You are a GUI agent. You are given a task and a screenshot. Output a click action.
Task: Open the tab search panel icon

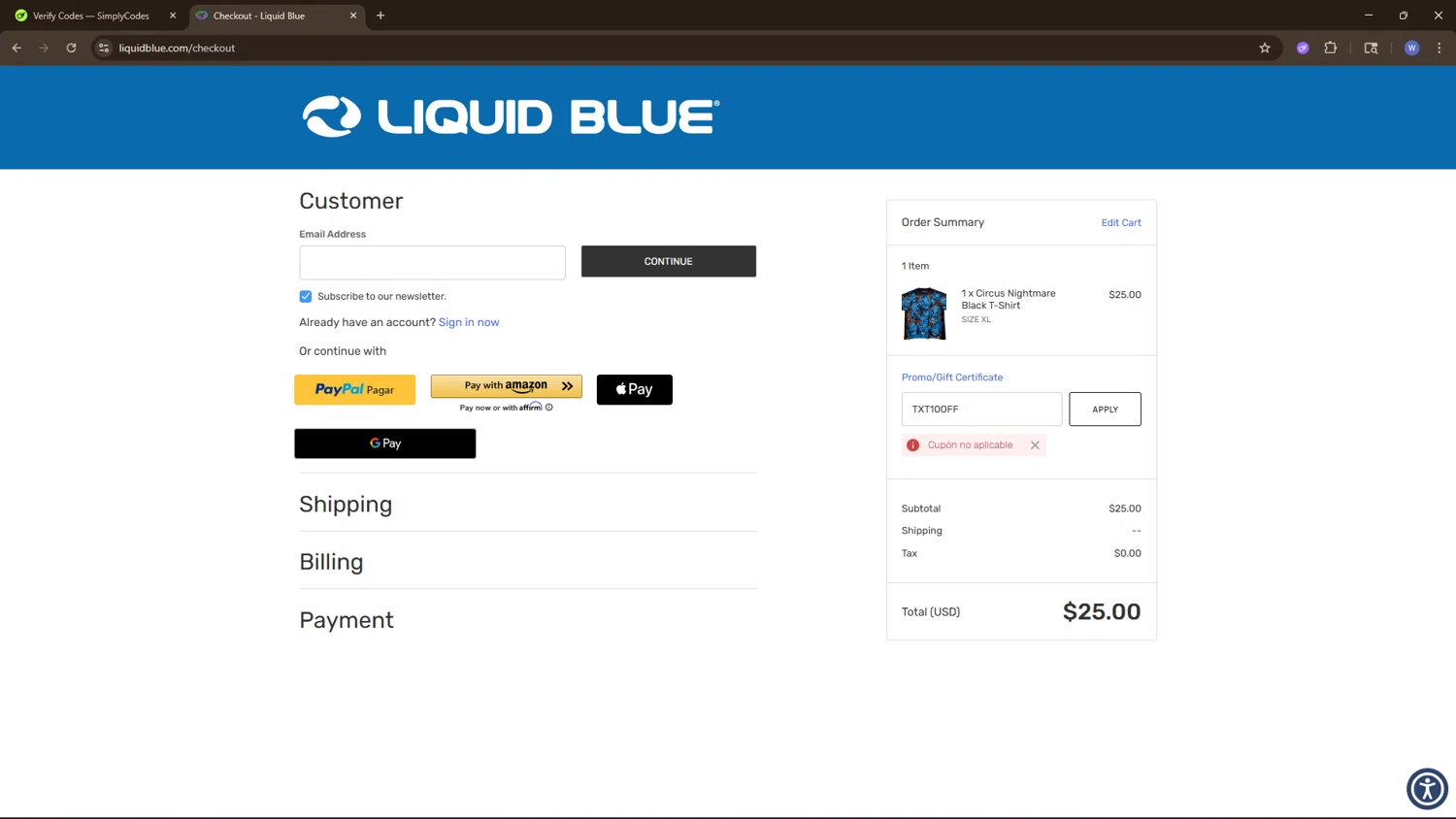click(x=1371, y=48)
